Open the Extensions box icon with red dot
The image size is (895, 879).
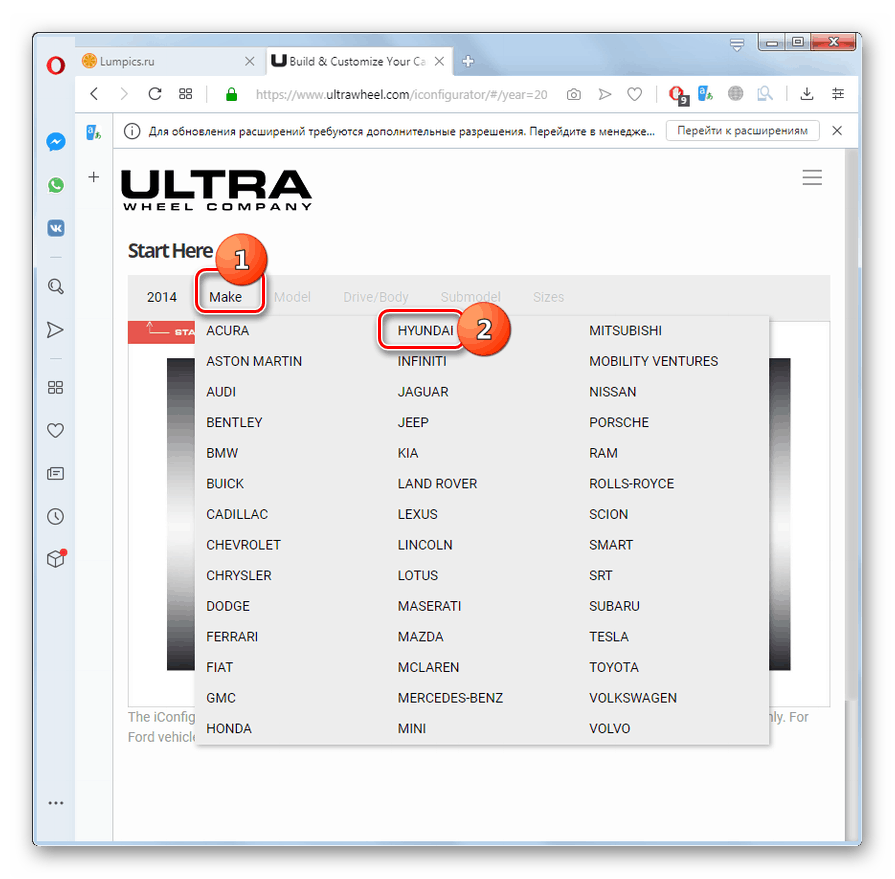(56, 559)
